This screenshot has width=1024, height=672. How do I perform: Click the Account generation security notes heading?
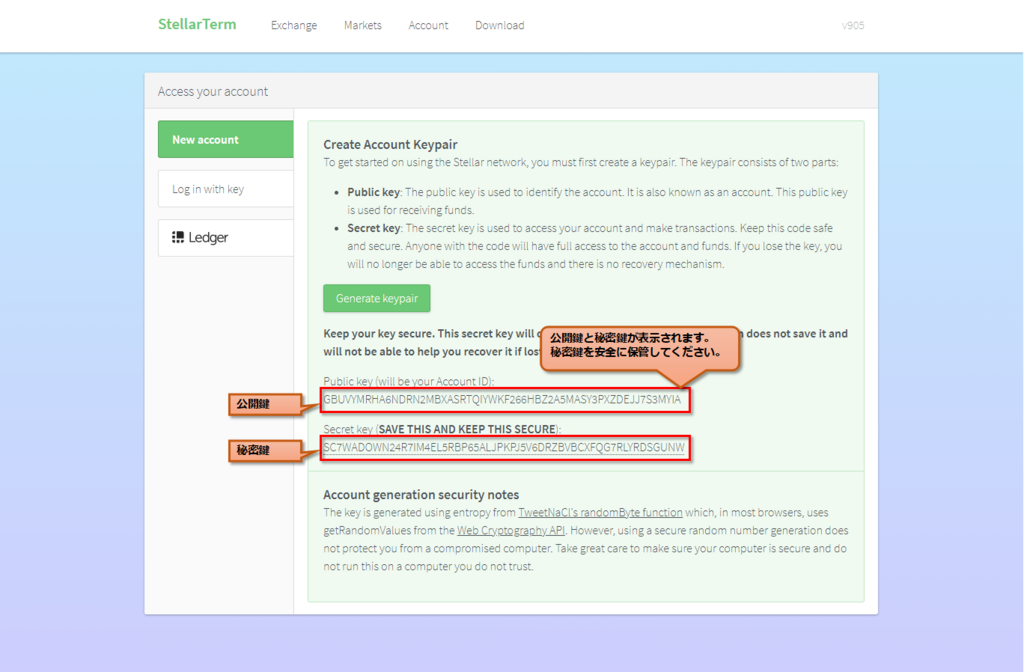pyautogui.click(x=421, y=494)
